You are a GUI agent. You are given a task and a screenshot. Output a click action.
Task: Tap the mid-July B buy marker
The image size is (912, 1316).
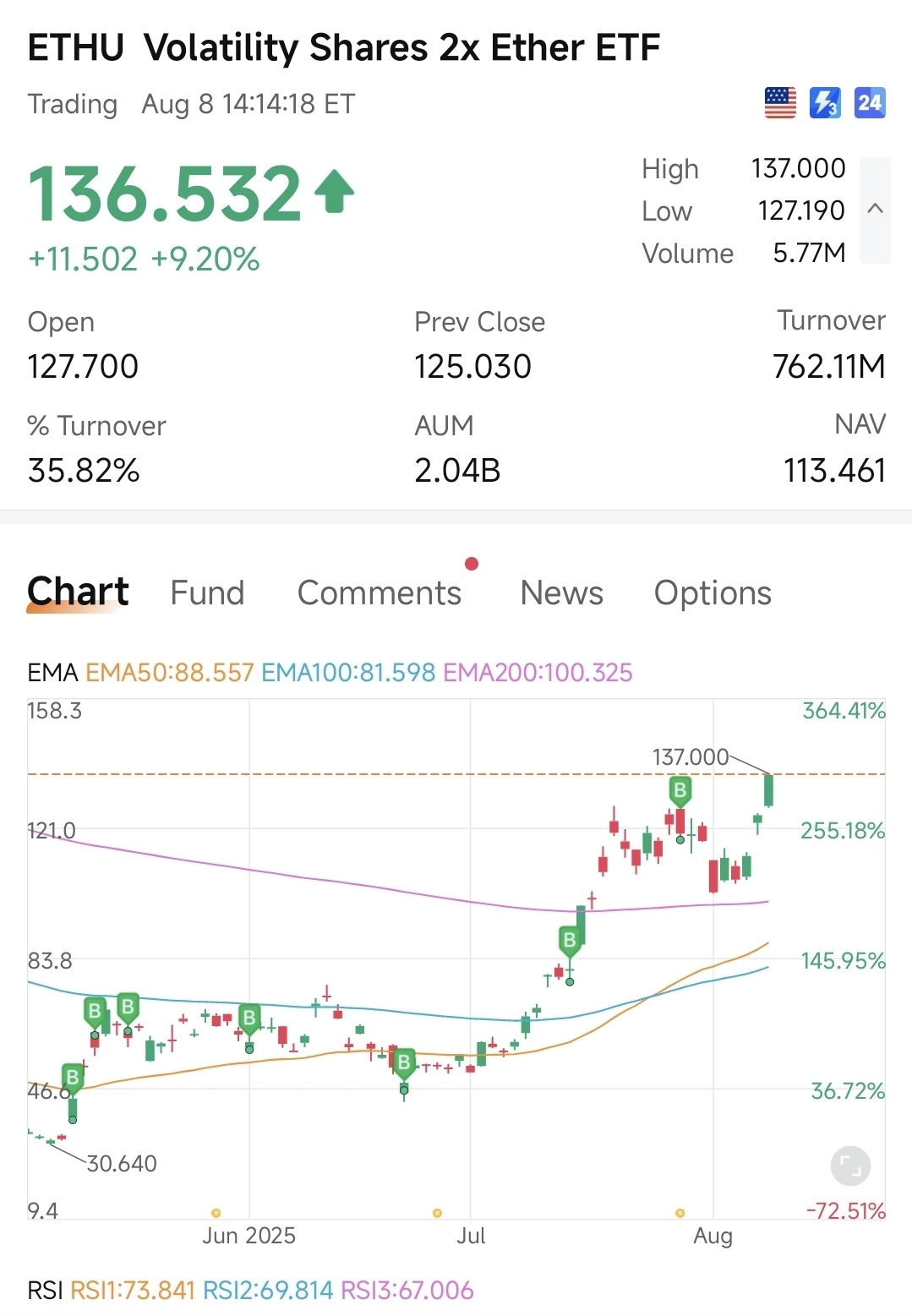click(x=570, y=940)
